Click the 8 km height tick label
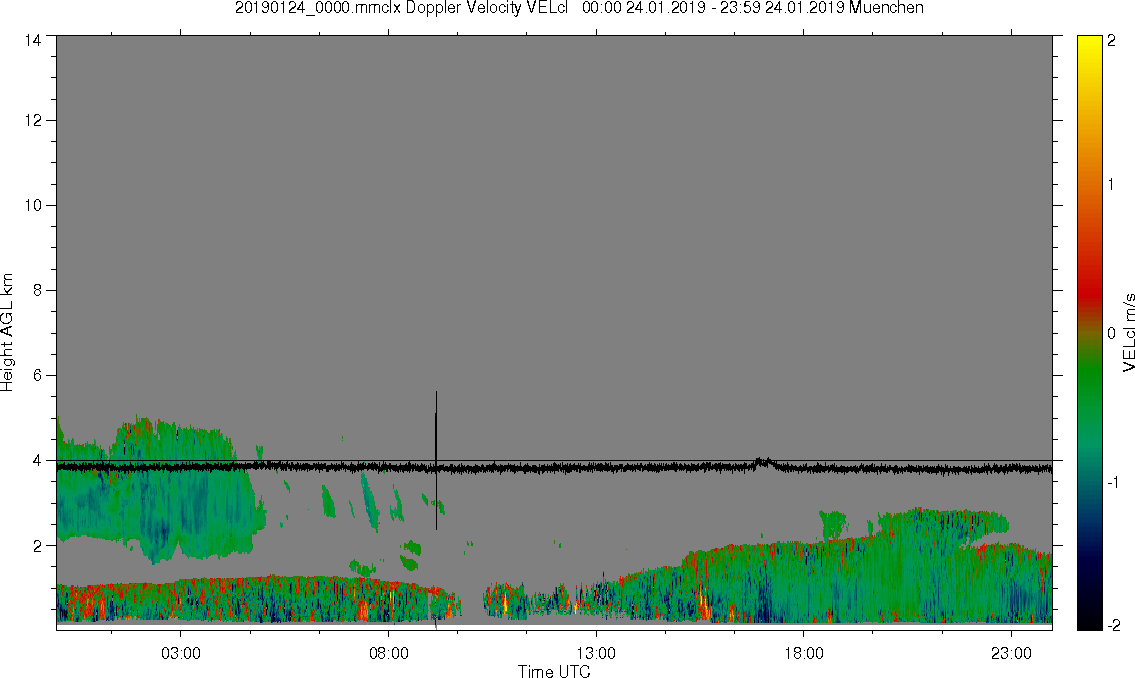 tap(38, 290)
